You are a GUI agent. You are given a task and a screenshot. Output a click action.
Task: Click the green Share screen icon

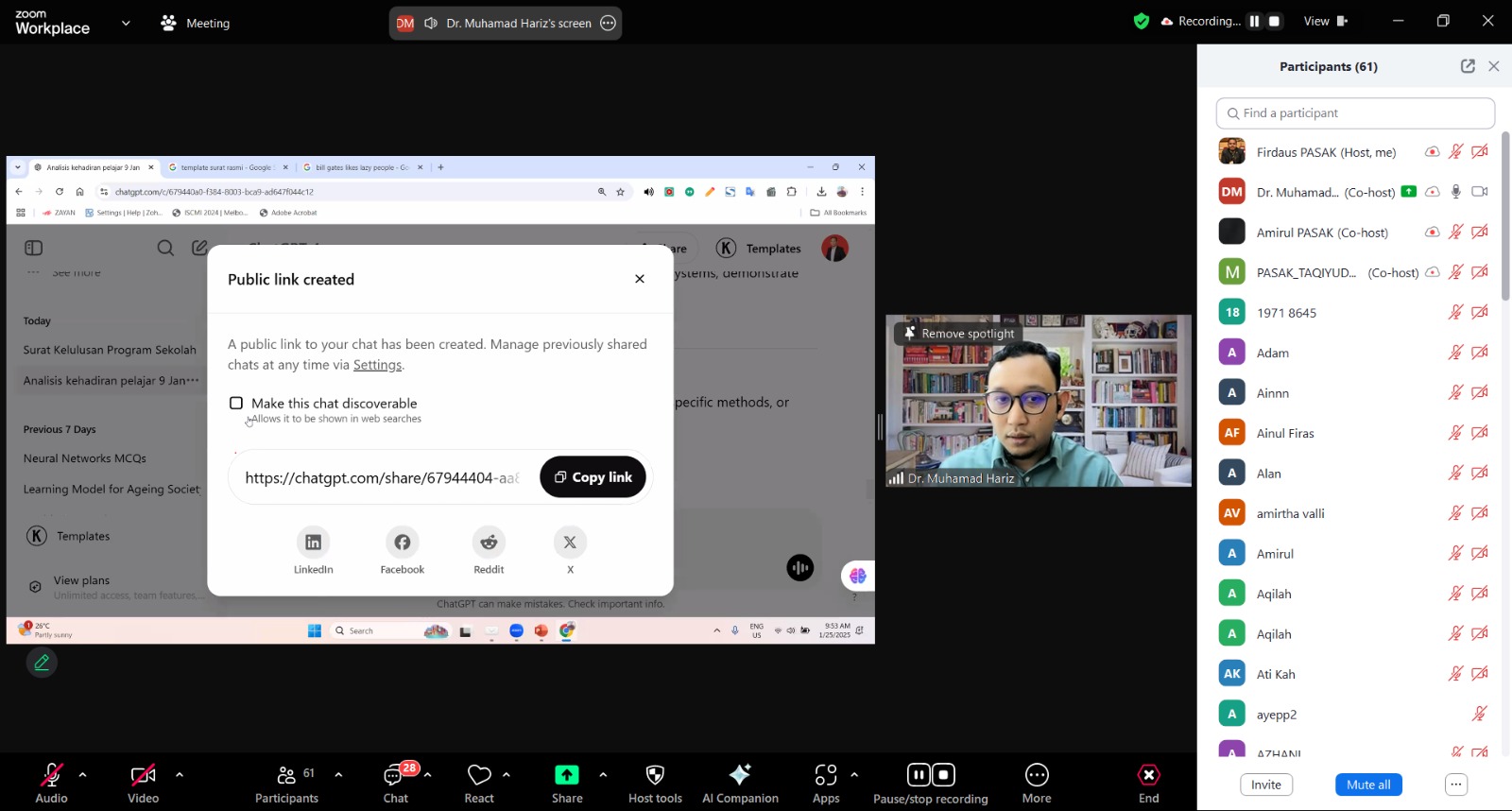click(x=567, y=775)
